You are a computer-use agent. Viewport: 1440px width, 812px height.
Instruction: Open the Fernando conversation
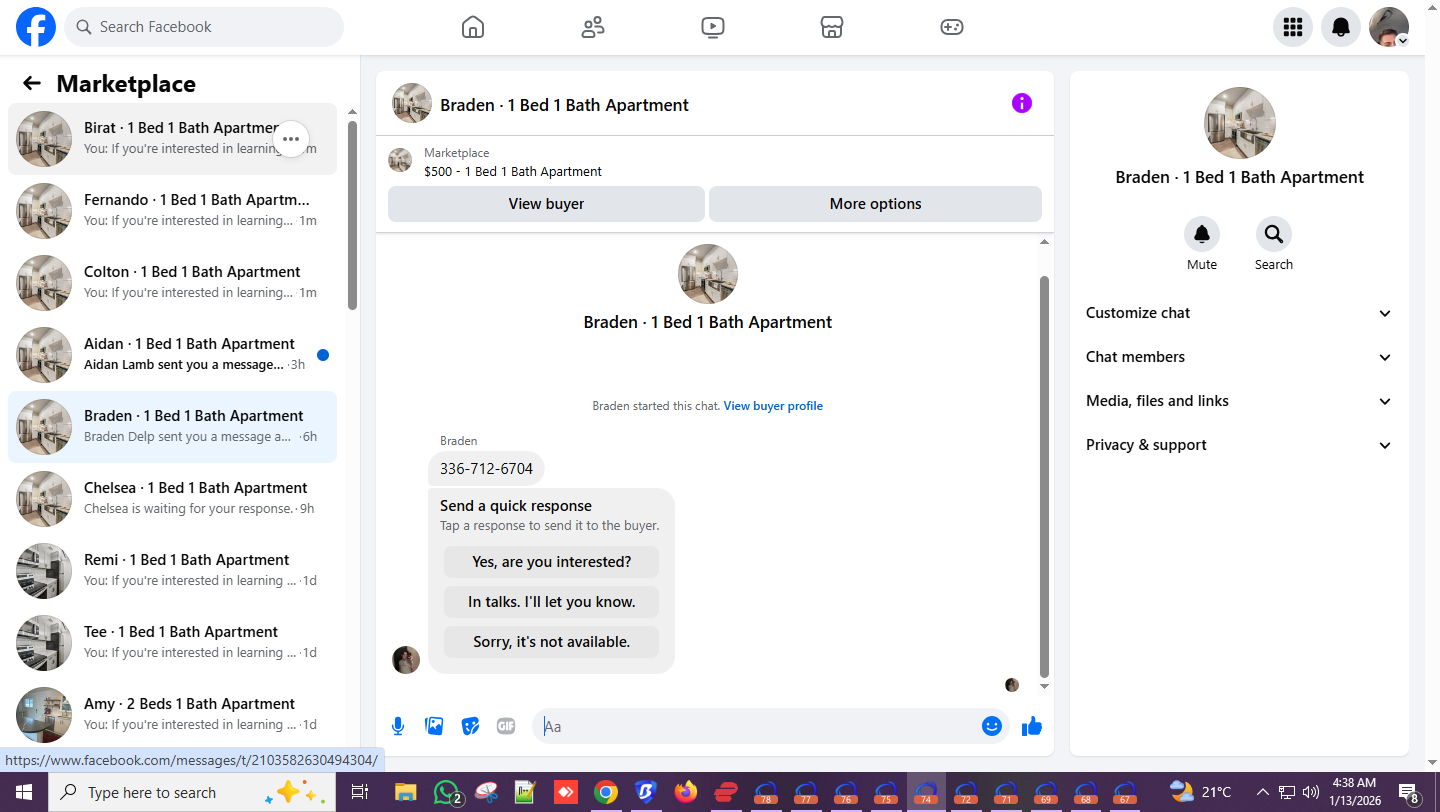tap(172, 211)
